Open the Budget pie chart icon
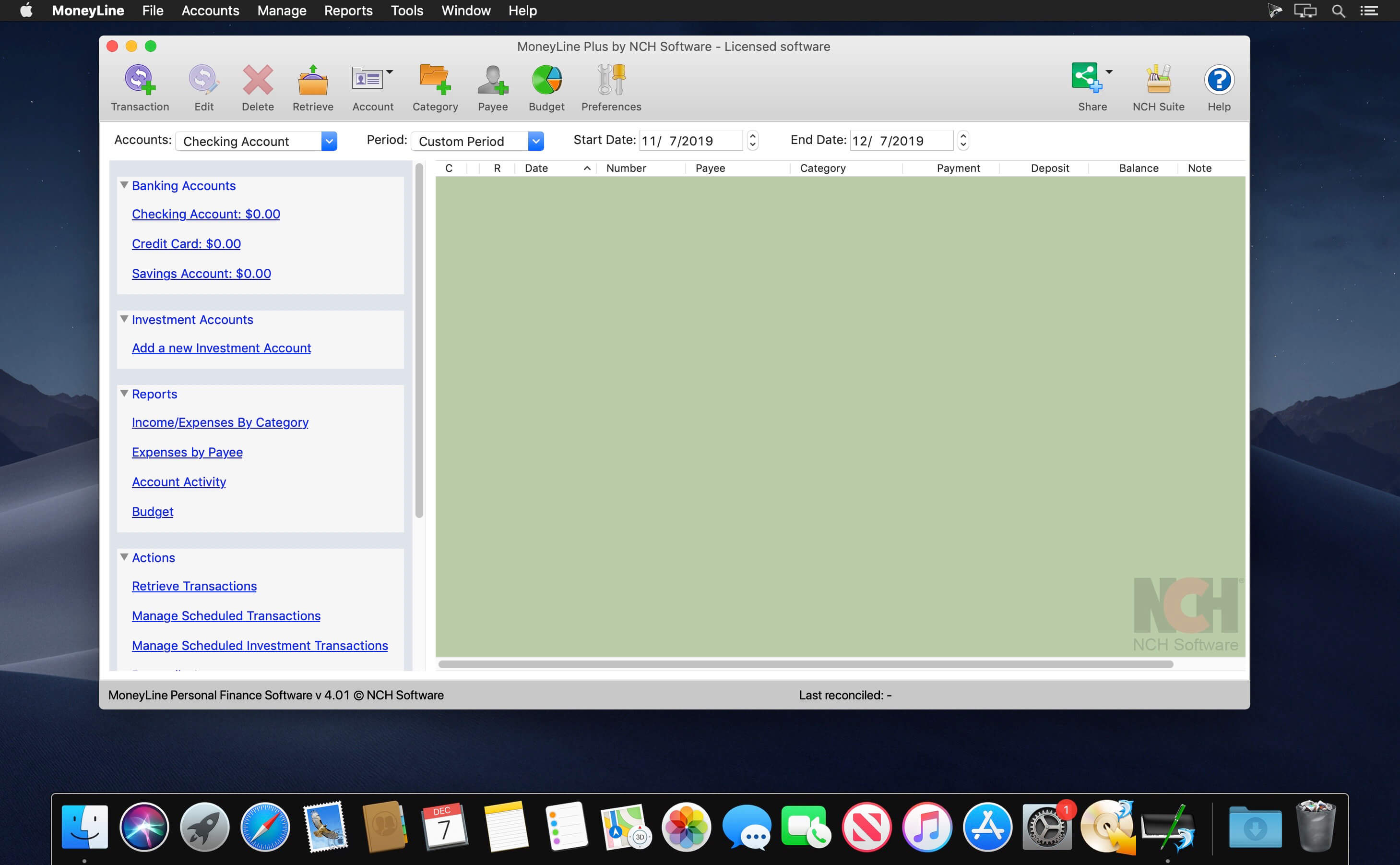The width and height of the screenshot is (1400, 865). [546, 81]
